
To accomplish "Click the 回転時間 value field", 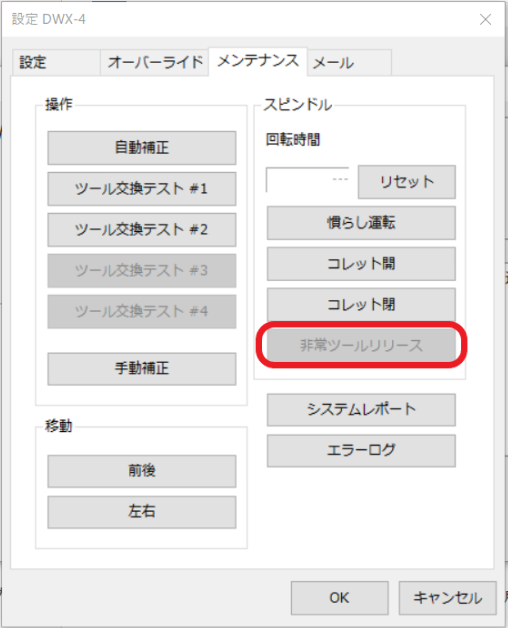I will (307, 180).
